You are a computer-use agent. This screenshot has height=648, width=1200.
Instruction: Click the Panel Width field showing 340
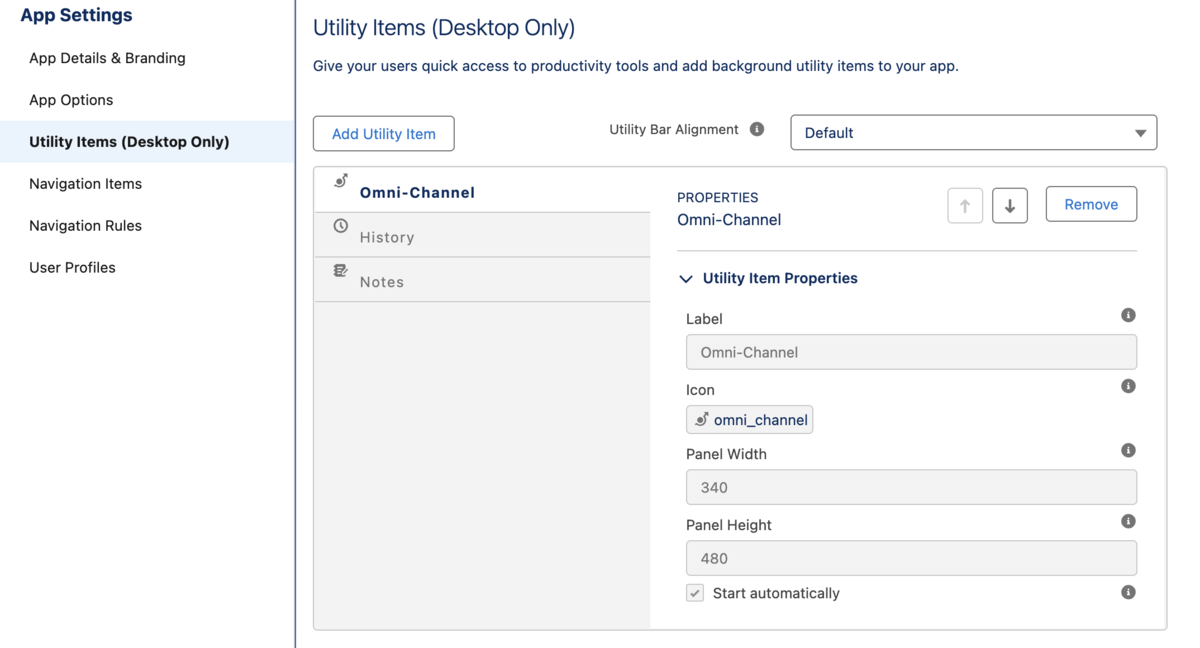tap(911, 487)
